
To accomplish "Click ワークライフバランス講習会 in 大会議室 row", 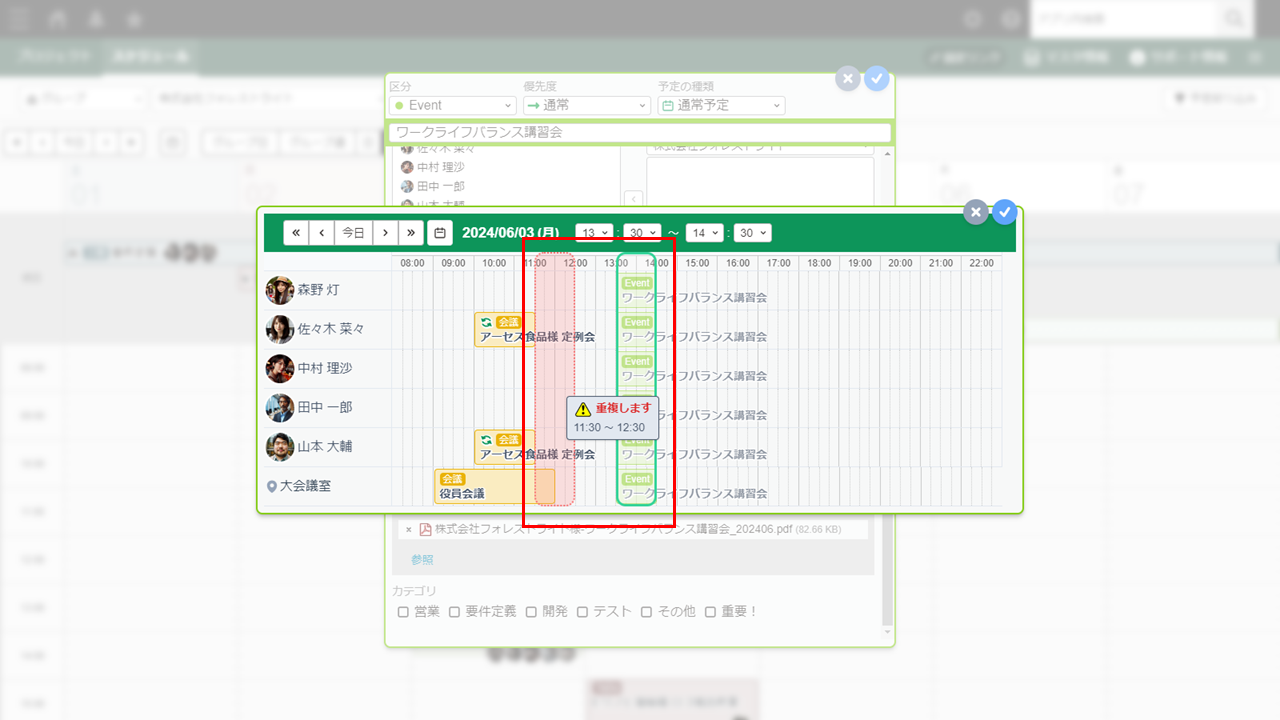I will [x=694, y=493].
